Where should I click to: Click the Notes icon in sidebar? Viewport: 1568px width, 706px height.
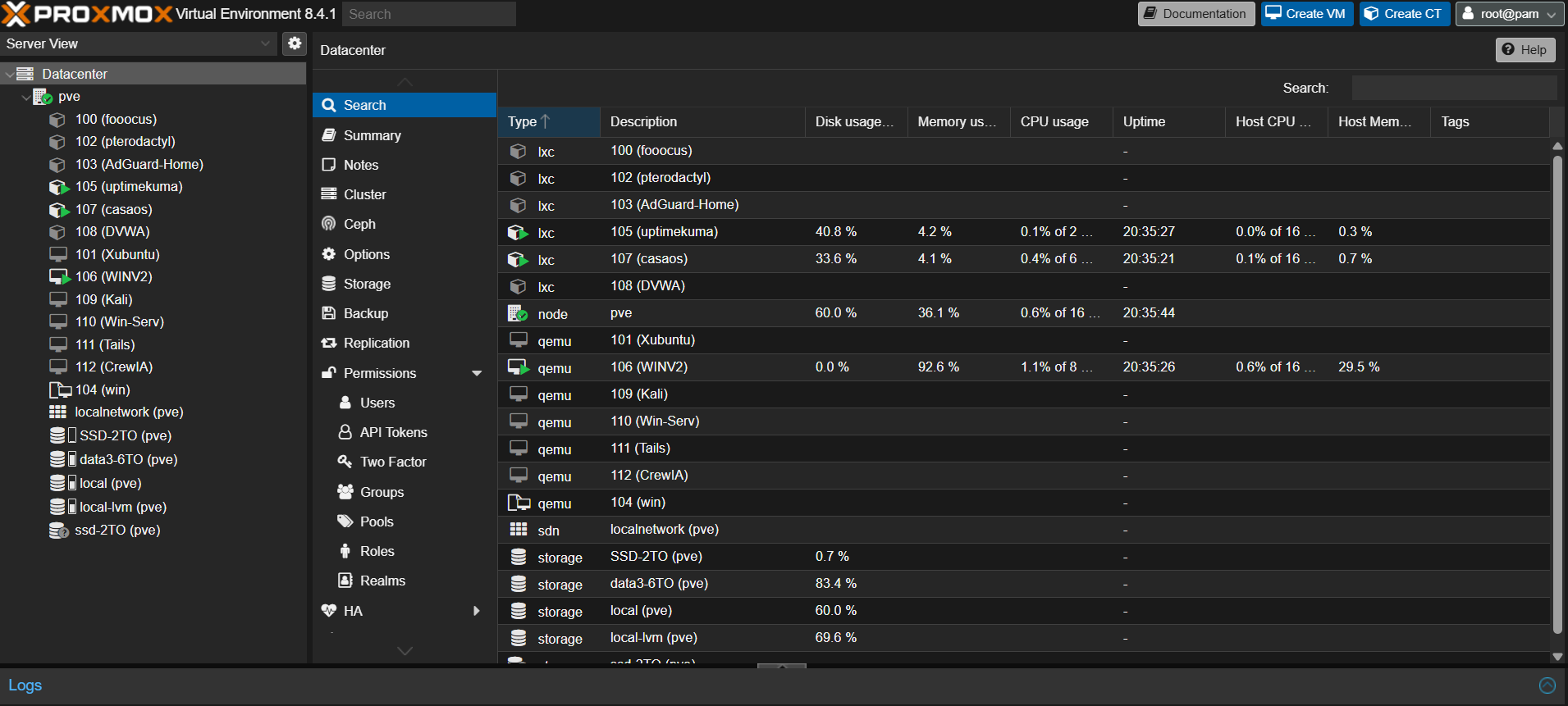[329, 165]
